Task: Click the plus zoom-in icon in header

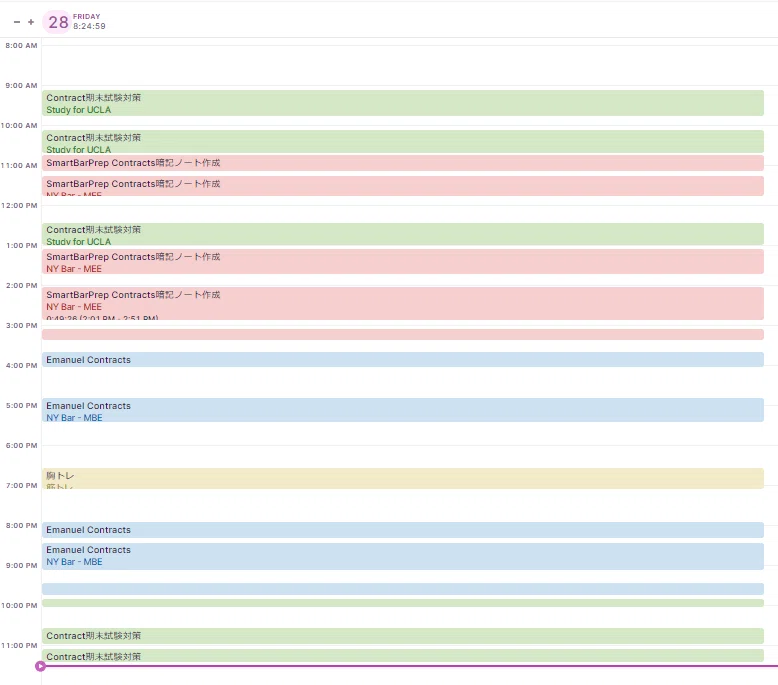Action: 31,22
